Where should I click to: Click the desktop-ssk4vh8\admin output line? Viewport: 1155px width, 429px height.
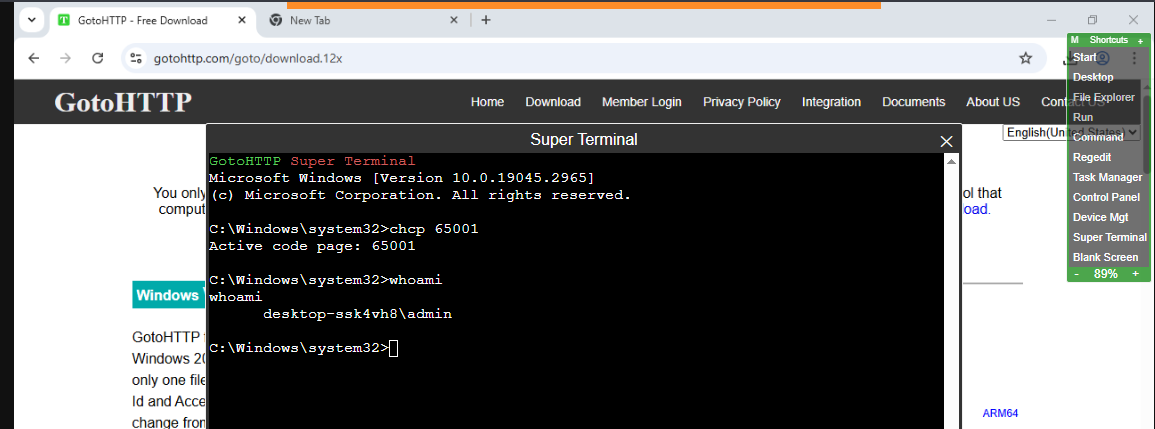coord(357,314)
